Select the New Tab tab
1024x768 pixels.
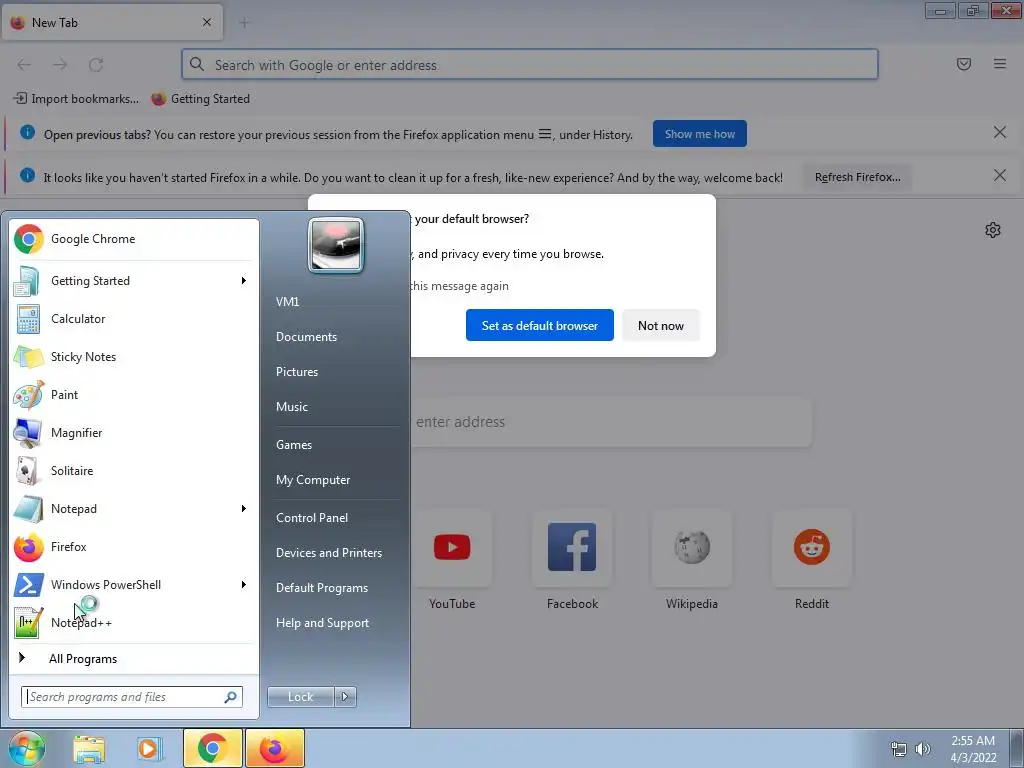click(112, 22)
